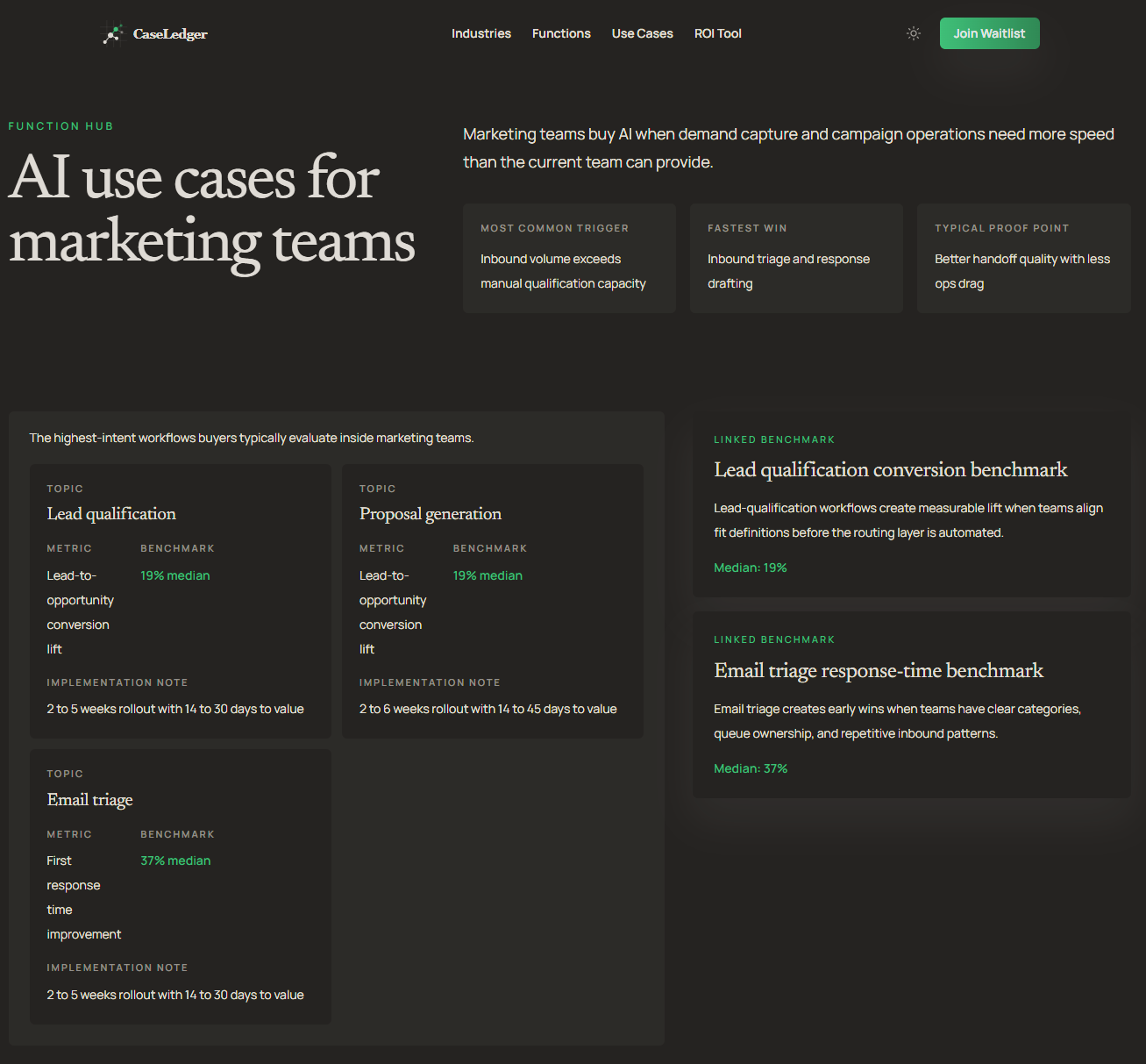The image size is (1146, 1064).
Task: Toggle the light/dark theme sun icon
Action: 914,33
